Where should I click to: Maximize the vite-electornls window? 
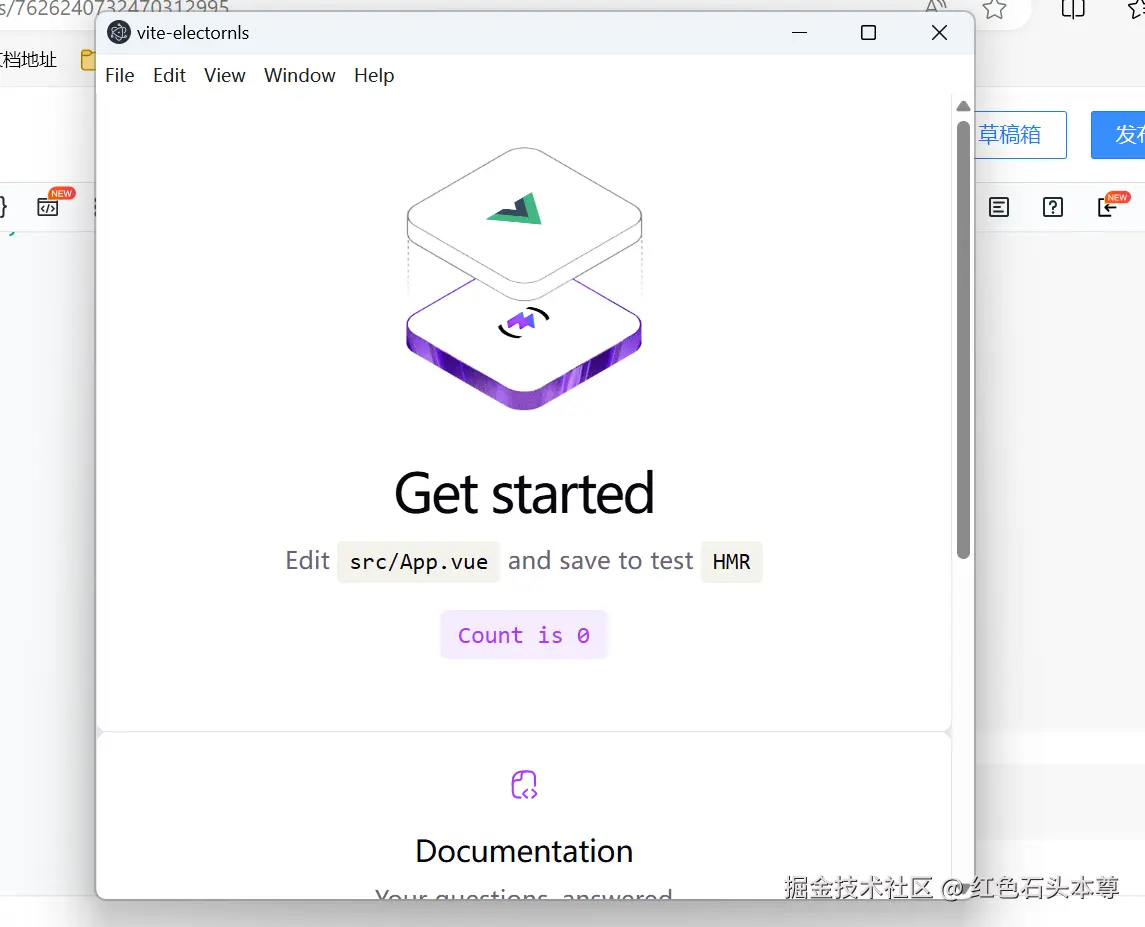(868, 33)
